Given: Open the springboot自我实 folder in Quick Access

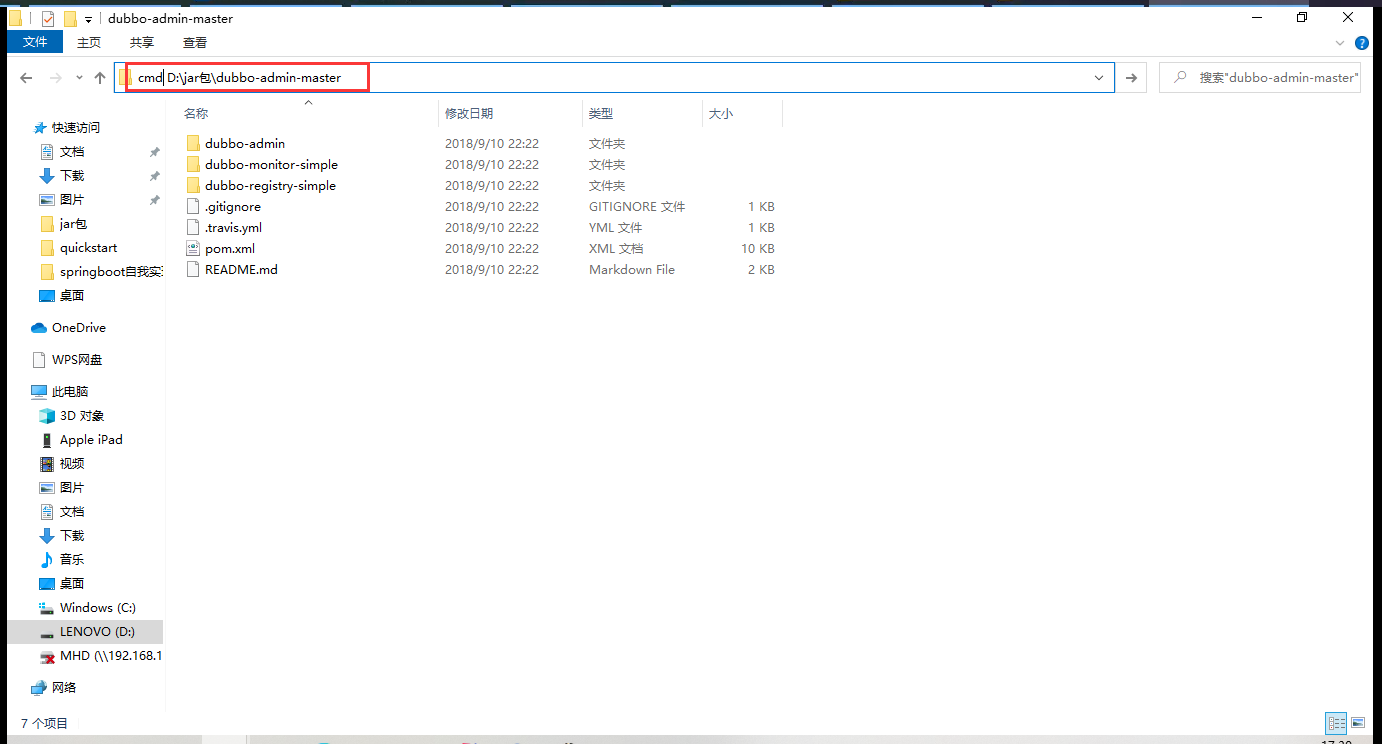Looking at the screenshot, I should (x=100, y=272).
